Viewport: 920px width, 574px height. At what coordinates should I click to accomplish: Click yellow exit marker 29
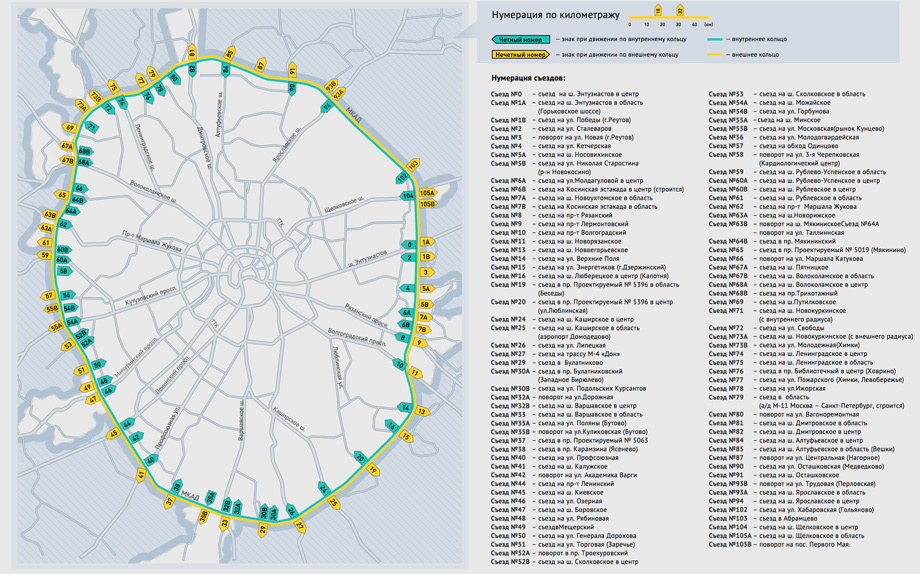point(262,529)
